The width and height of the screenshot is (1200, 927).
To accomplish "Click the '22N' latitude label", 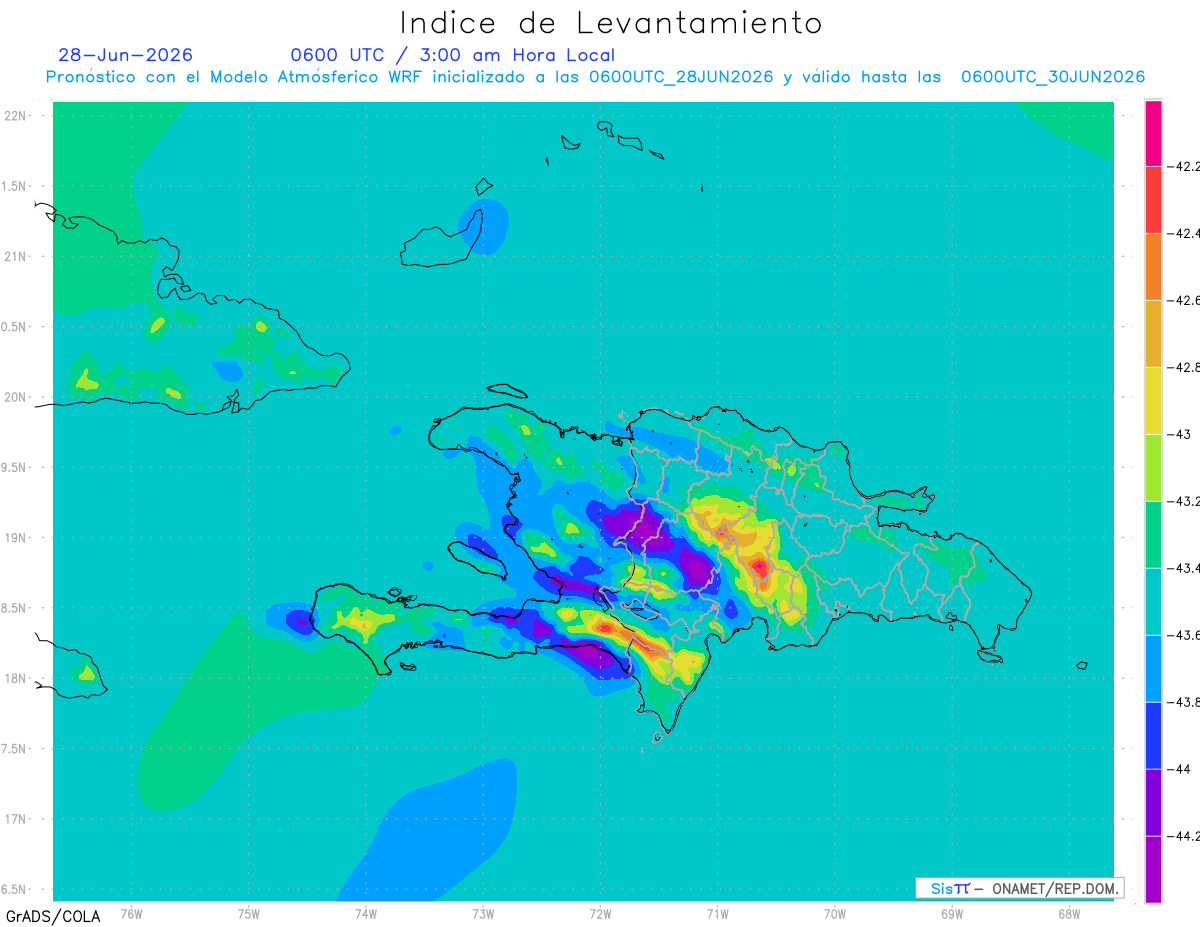I will (x=15, y=115).
